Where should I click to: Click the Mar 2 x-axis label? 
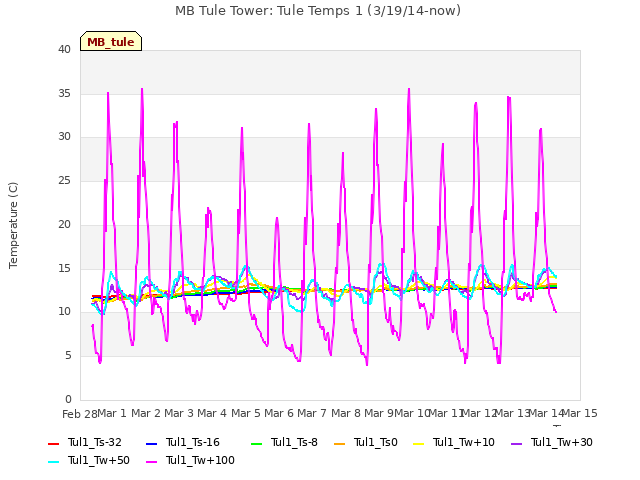coord(146,413)
